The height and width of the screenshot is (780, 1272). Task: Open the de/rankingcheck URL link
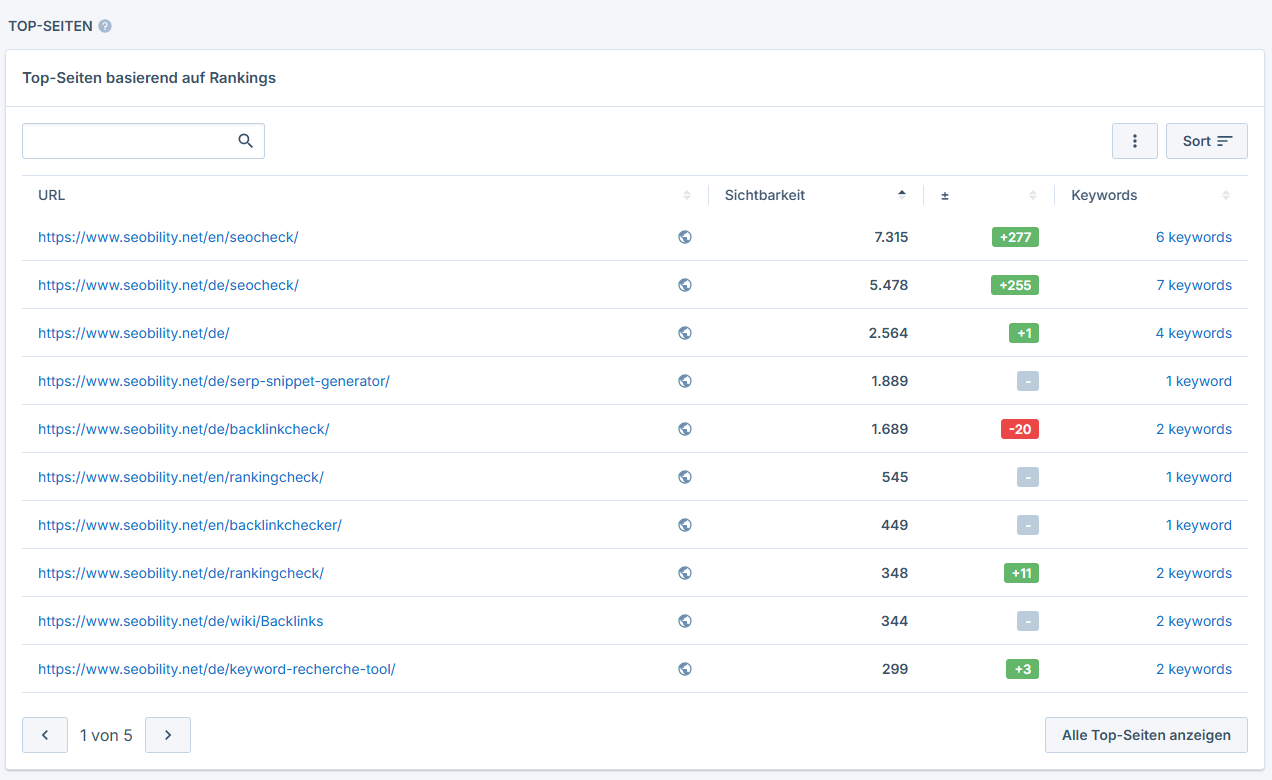coord(181,573)
